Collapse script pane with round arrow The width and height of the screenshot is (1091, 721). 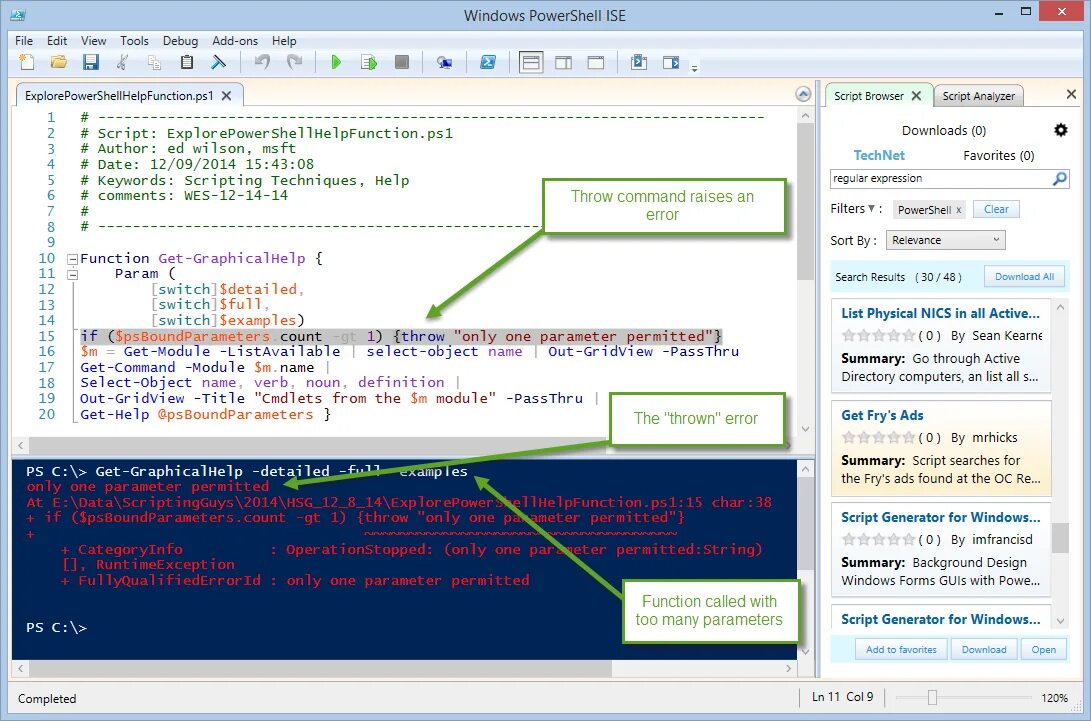[x=803, y=95]
